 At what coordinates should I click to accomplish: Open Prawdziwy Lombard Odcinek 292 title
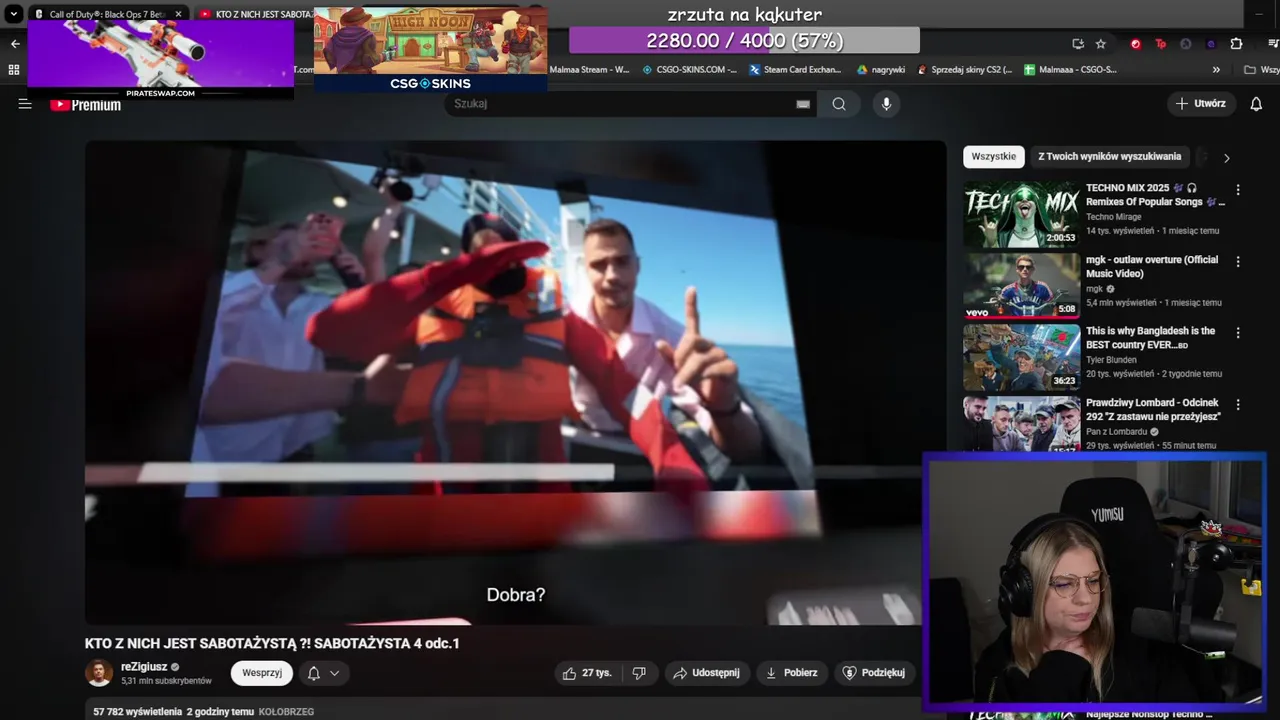pyautogui.click(x=1153, y=409)
